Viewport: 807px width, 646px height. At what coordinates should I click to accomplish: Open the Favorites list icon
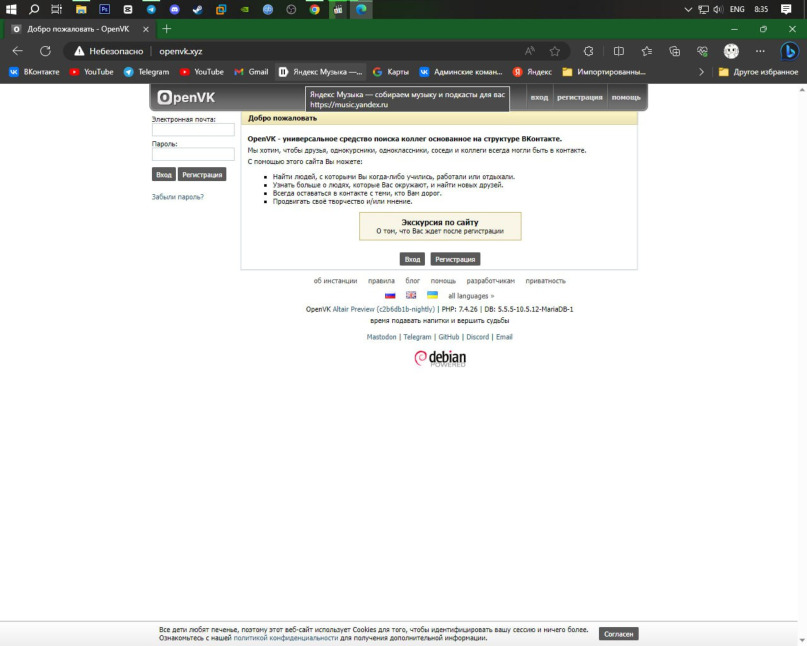pyautogui.click(x=647, y=51)
